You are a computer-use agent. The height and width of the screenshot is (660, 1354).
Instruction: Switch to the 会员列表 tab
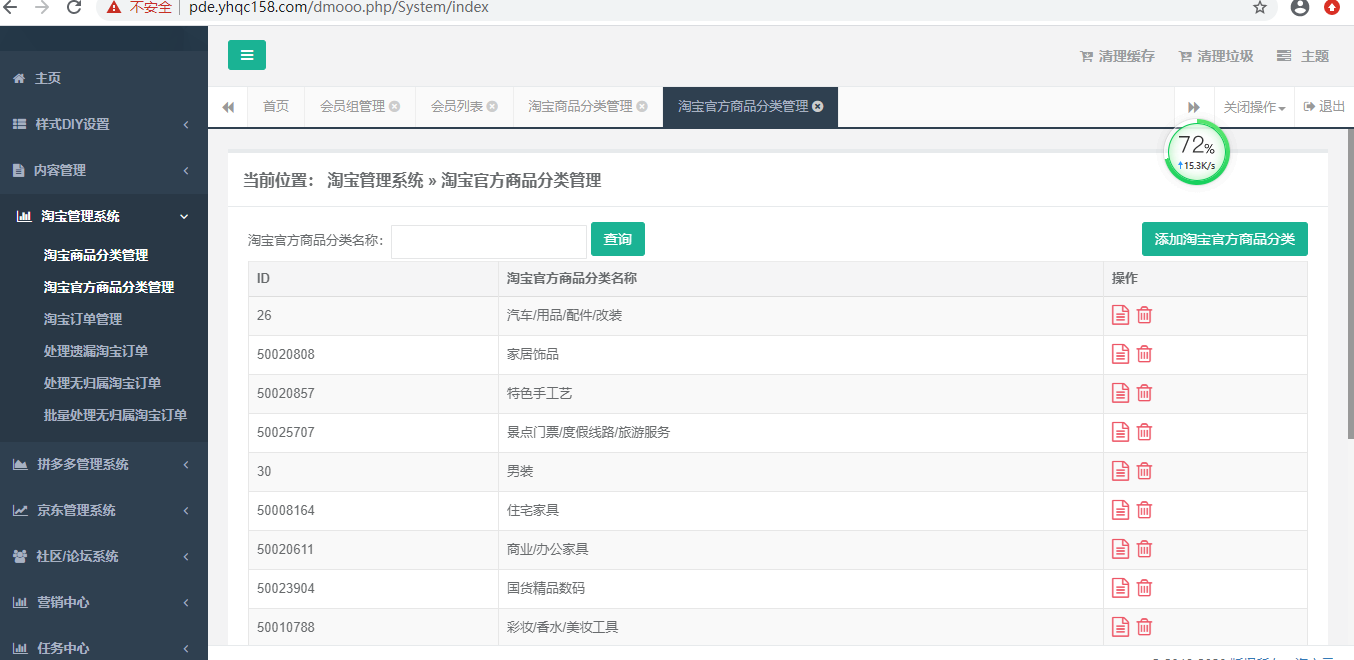tap(457, 107)
